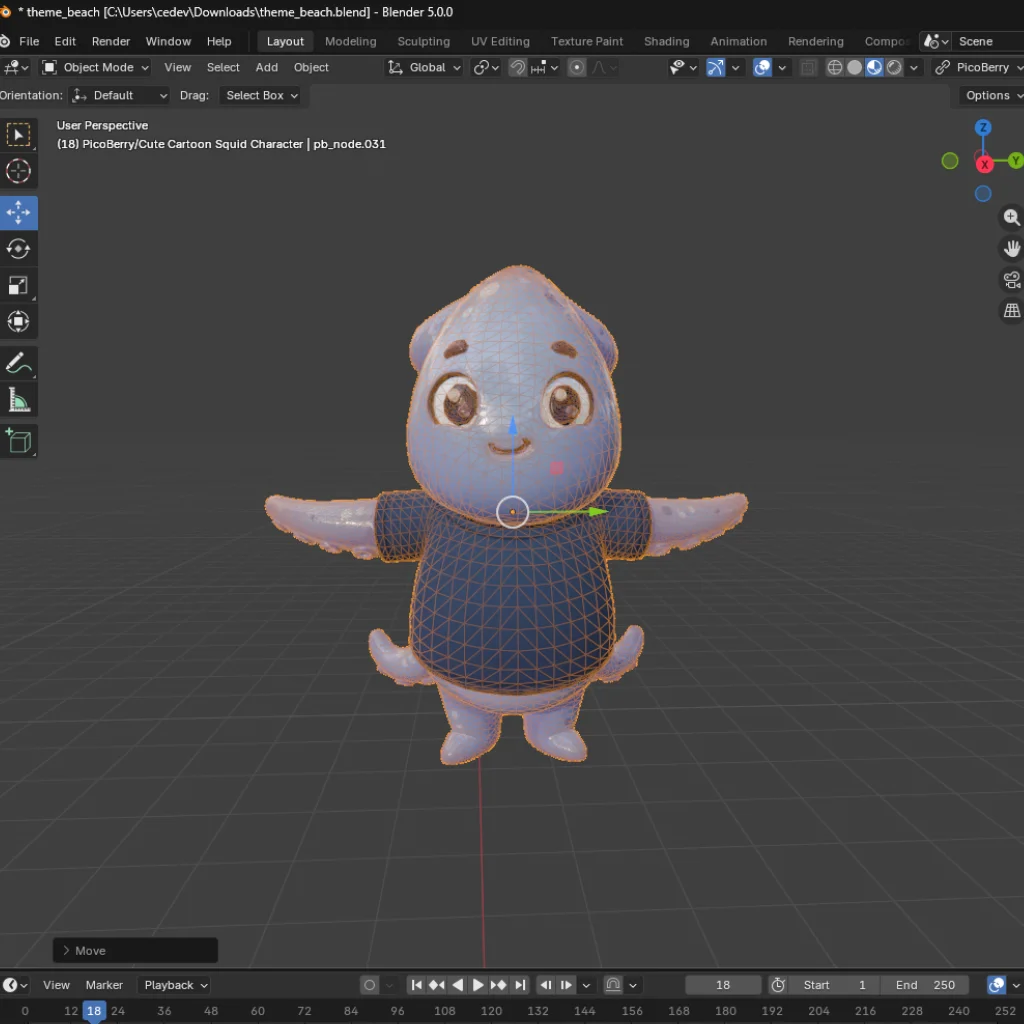This screenshot has height=1024, width=1024.
Task: Open Global transform orientation dropdown
Action: point(424,67)
